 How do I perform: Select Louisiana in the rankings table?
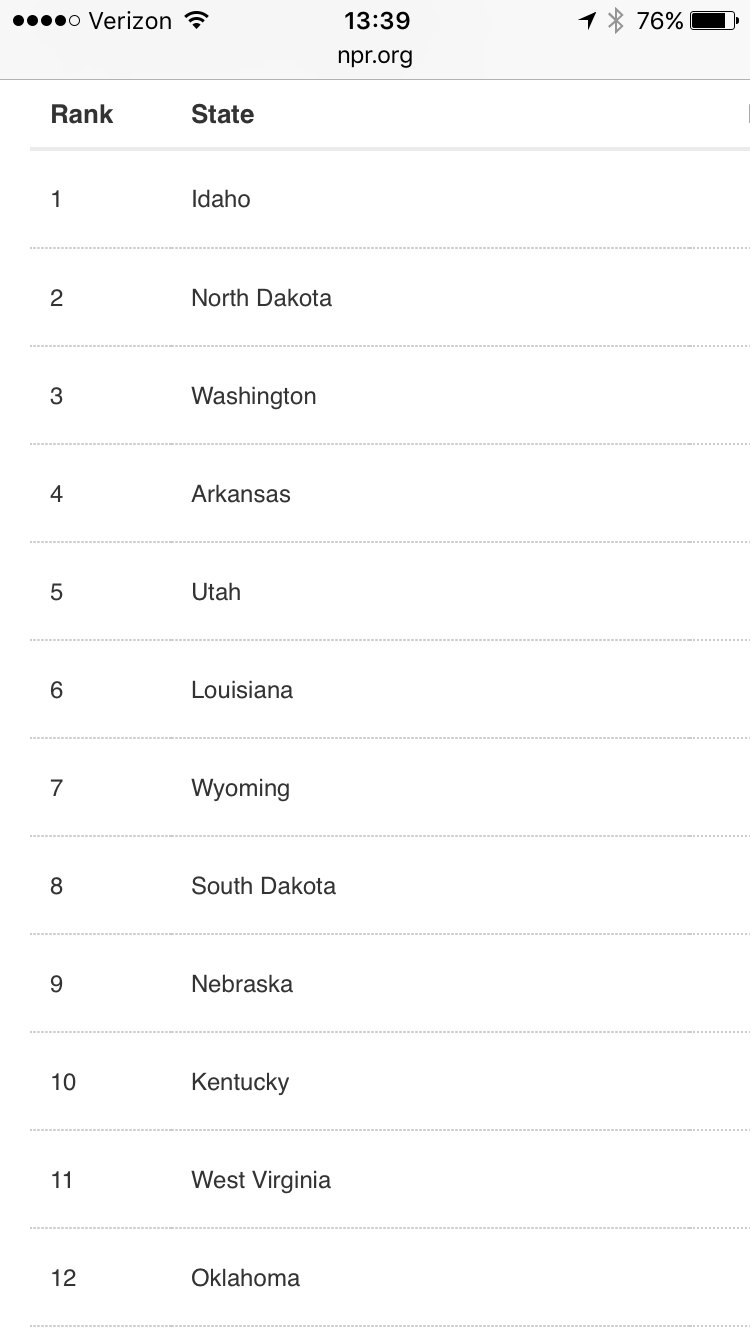[242, 690]
